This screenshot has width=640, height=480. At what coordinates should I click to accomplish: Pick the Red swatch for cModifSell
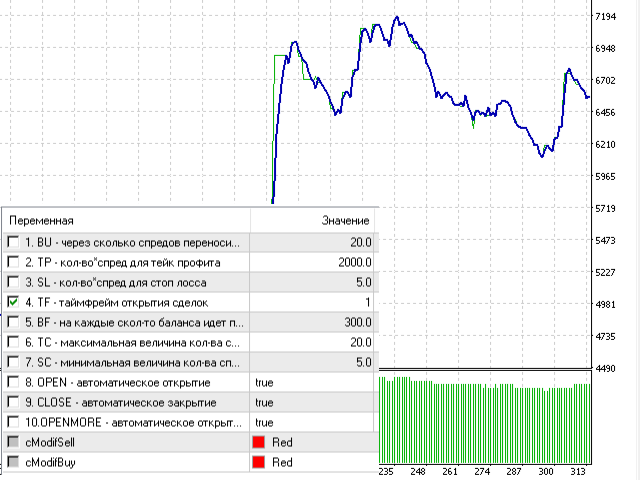[258, 442]
